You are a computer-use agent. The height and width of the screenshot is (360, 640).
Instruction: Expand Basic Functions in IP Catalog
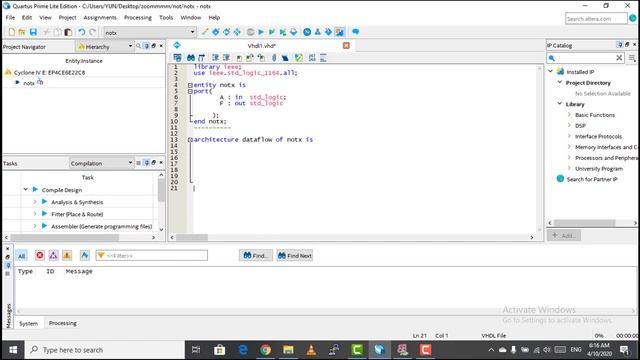pos(569,115)
